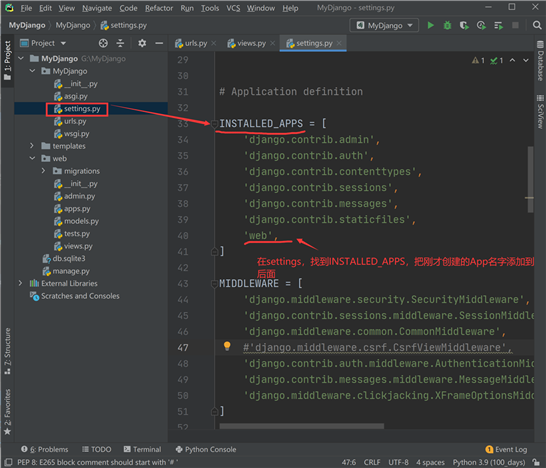Open the TODO tool window

[x=96, y=449]
